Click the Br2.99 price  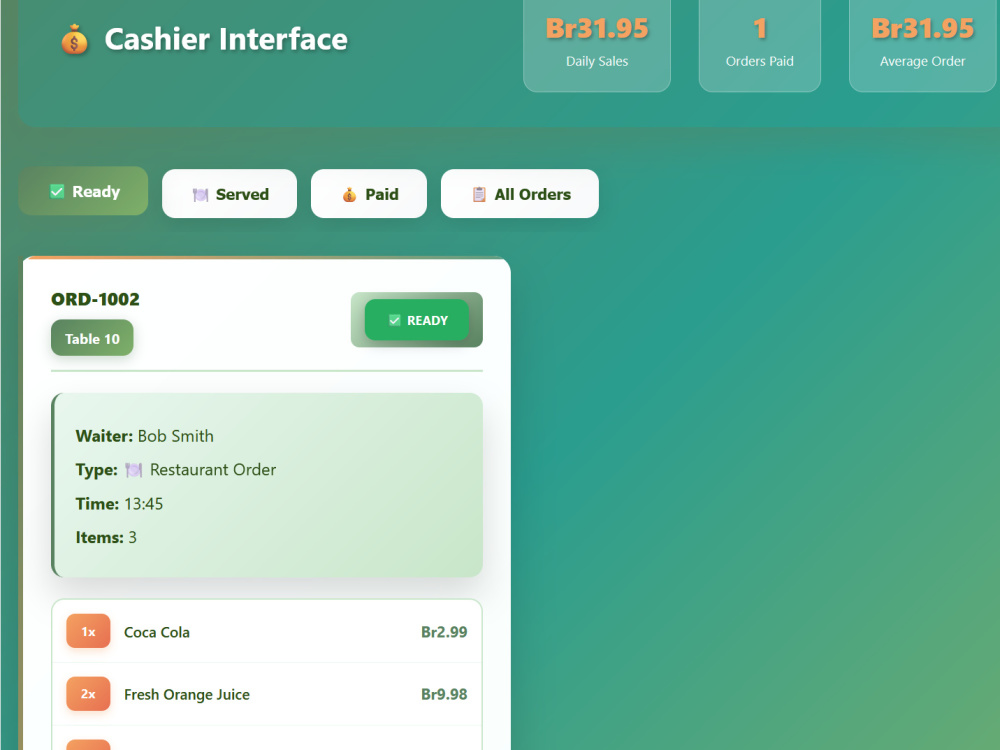tap(444, 632)
